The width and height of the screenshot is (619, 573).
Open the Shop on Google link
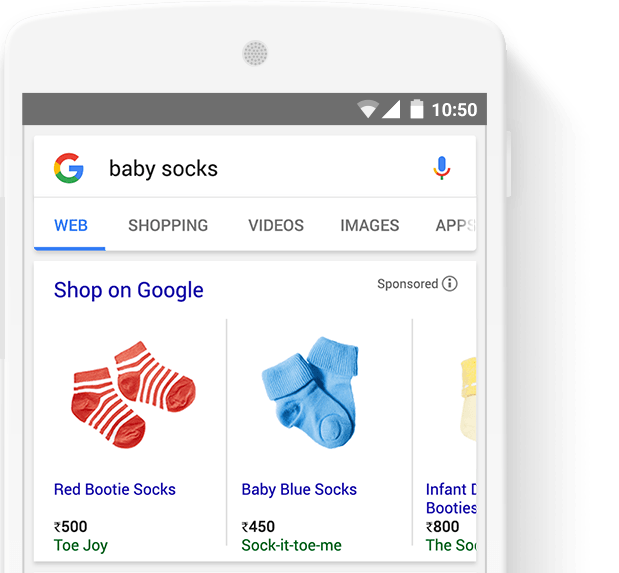coord(129,290)
